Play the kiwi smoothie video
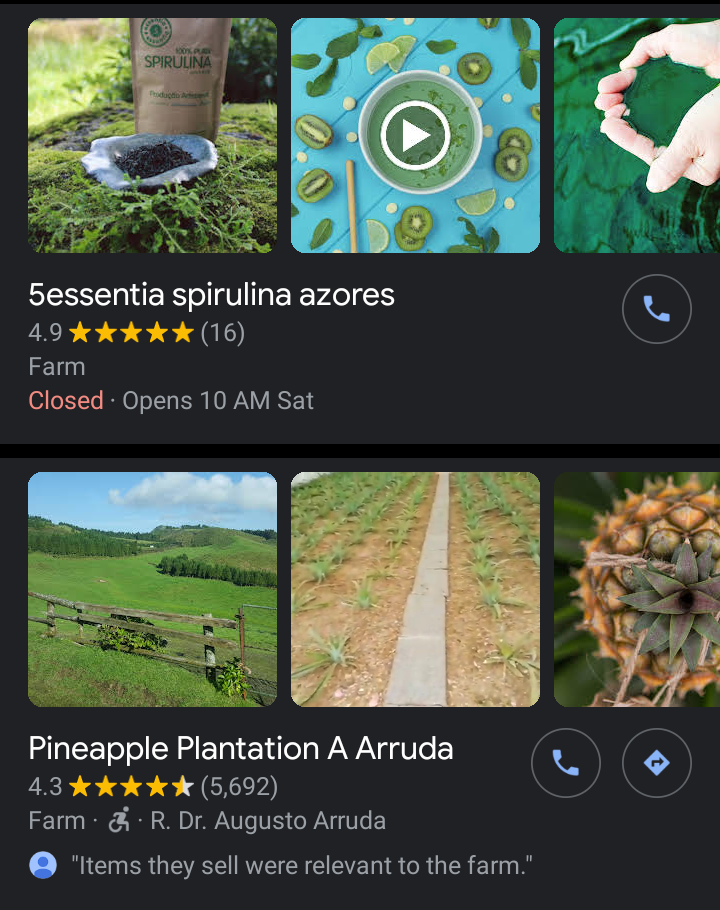This screenshot has width=720, height=910. (415, 135)
